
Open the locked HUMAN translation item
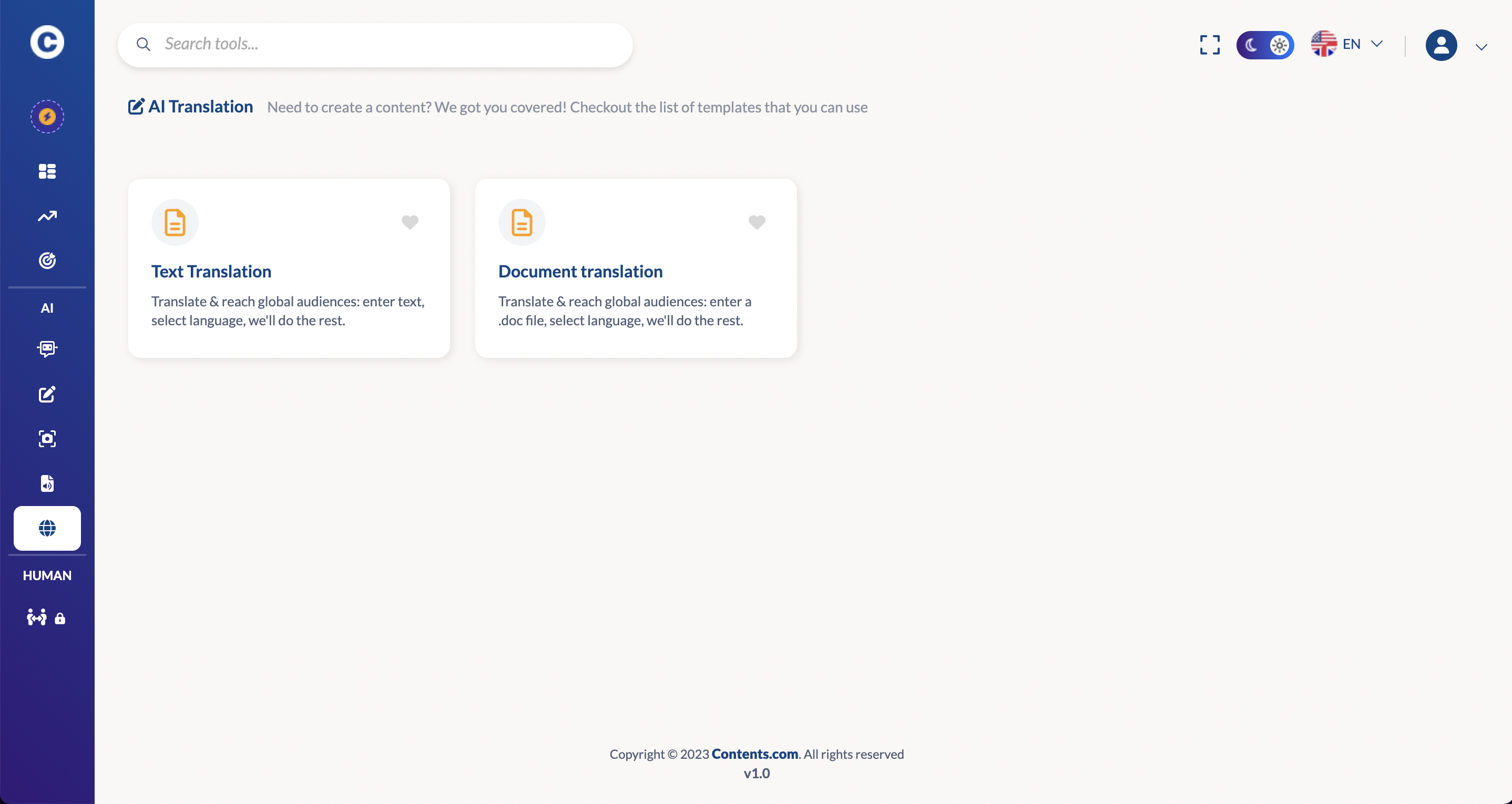click(46, 617)
